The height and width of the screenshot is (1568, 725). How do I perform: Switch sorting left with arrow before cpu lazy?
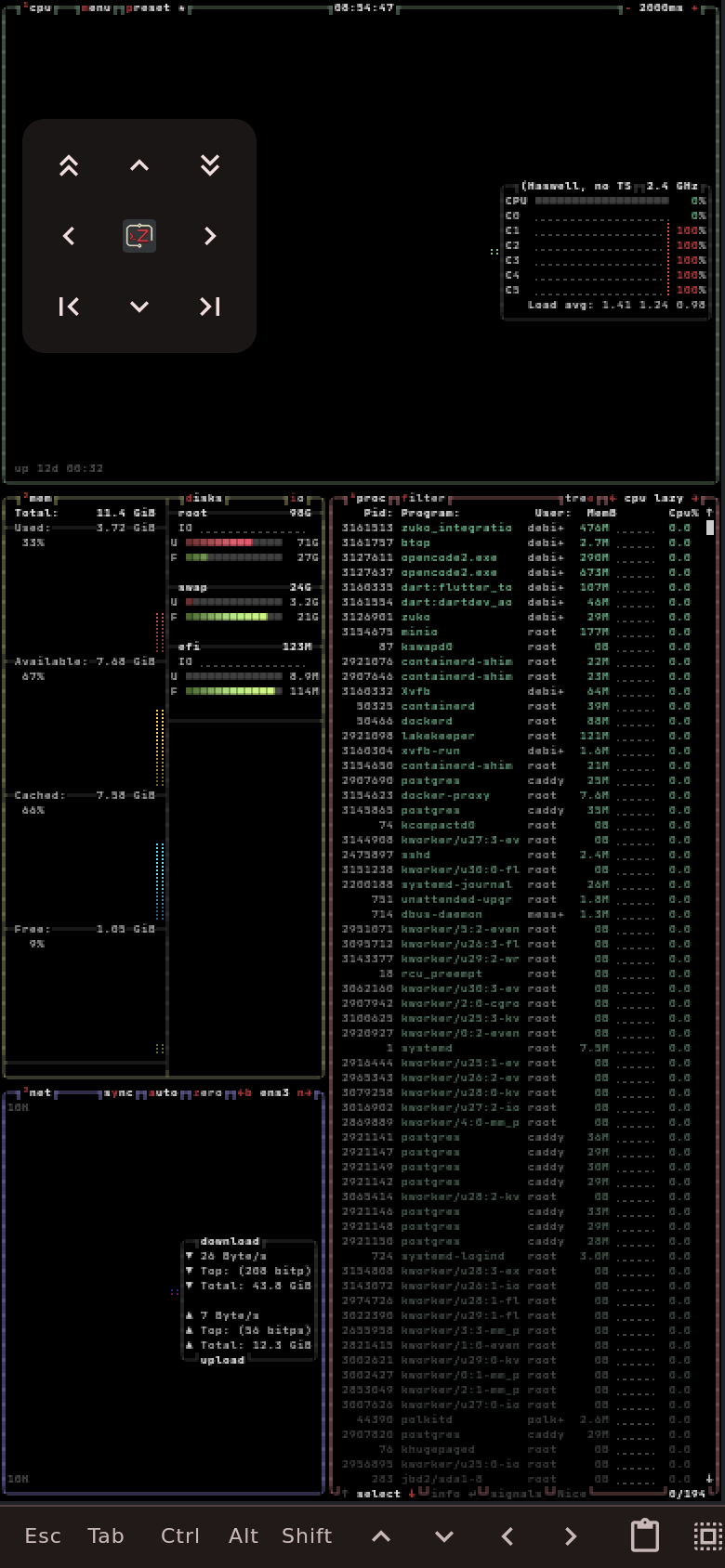pos(613,498)
